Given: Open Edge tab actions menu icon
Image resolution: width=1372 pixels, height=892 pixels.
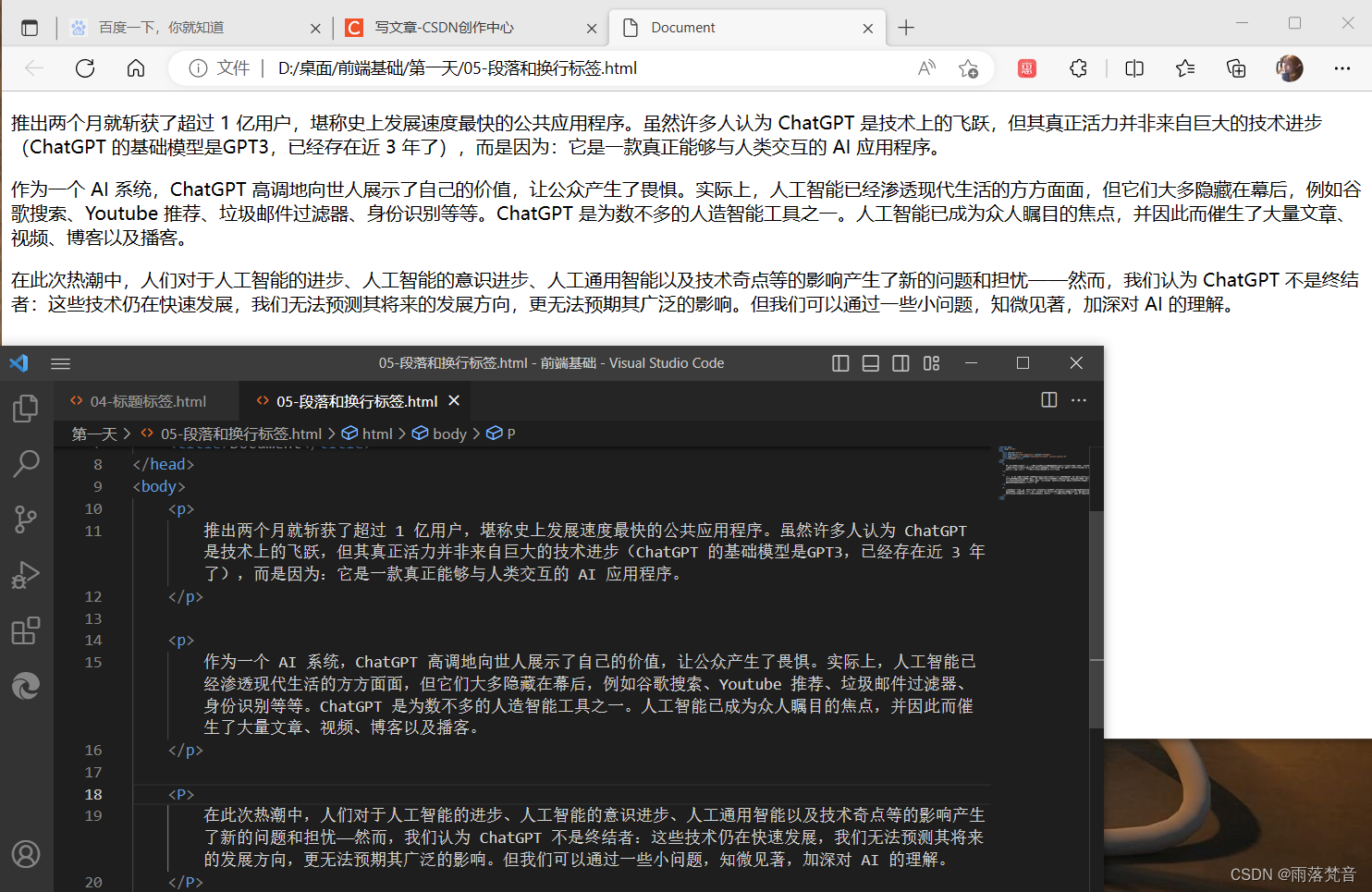Looking at the screenshot, I should 30,28.
